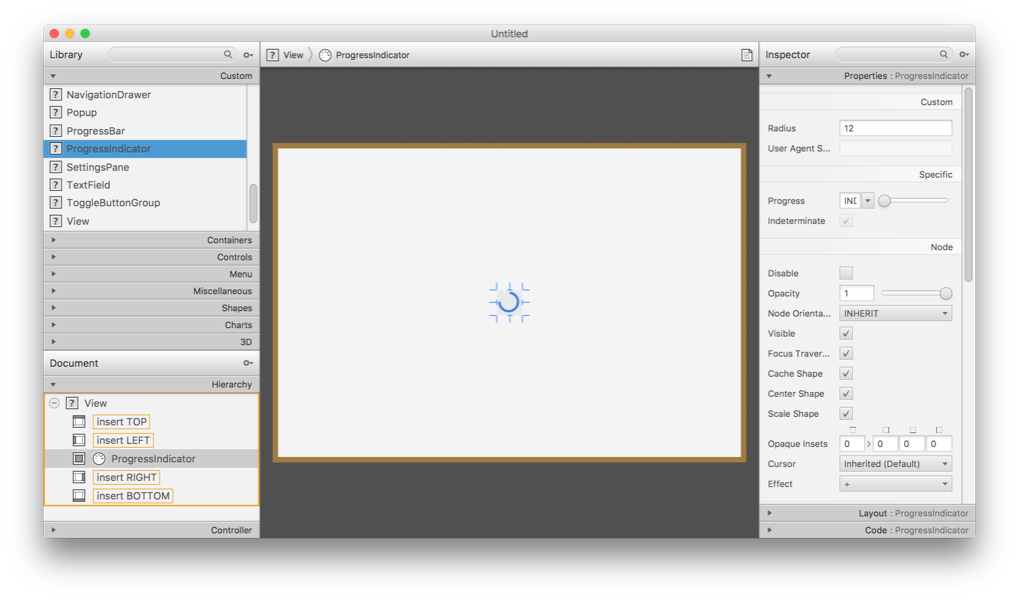Click the Inspector search magnifier icon

(943, 55)
